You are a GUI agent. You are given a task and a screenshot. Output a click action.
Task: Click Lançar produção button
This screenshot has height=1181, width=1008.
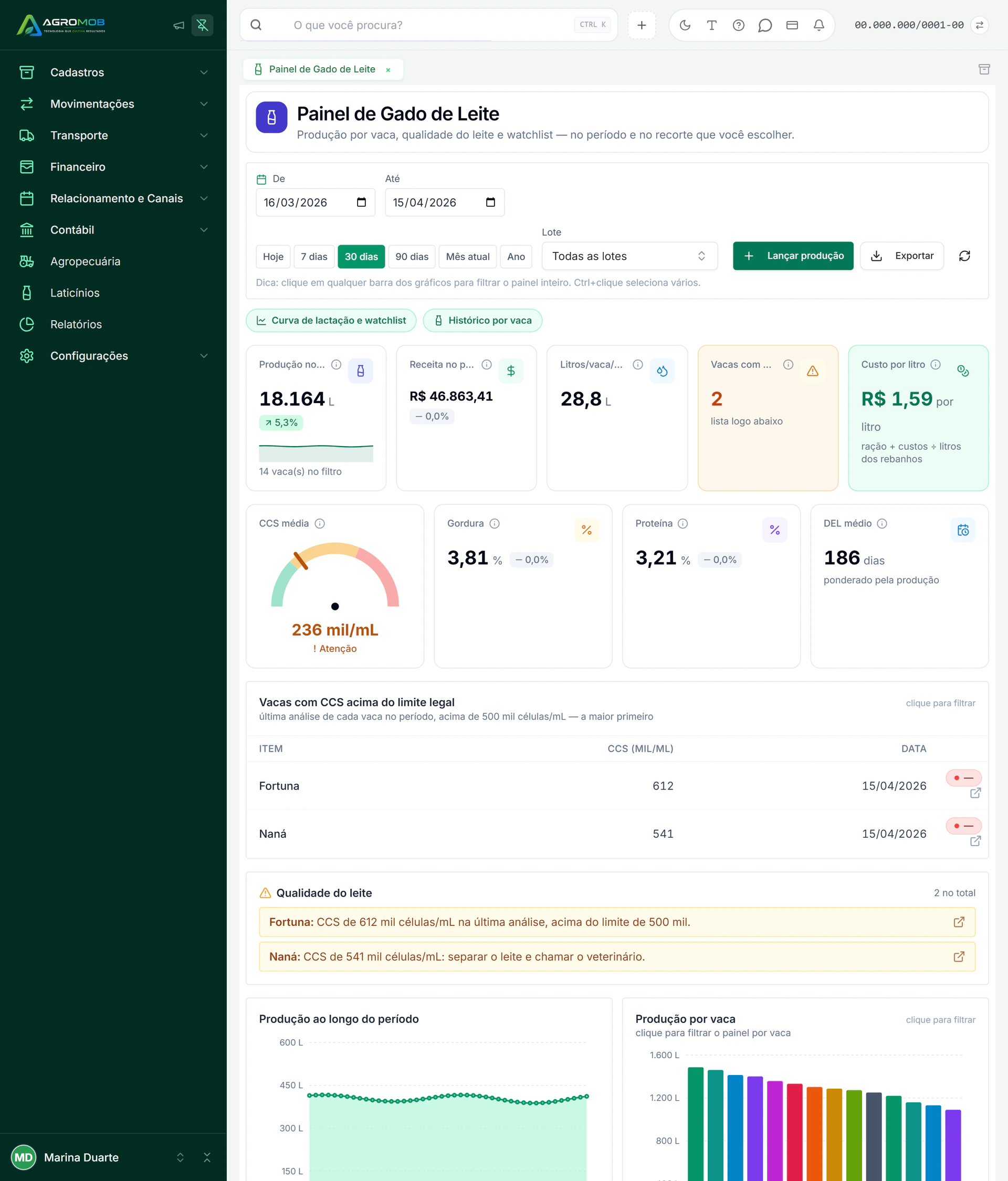click(793, 256)
